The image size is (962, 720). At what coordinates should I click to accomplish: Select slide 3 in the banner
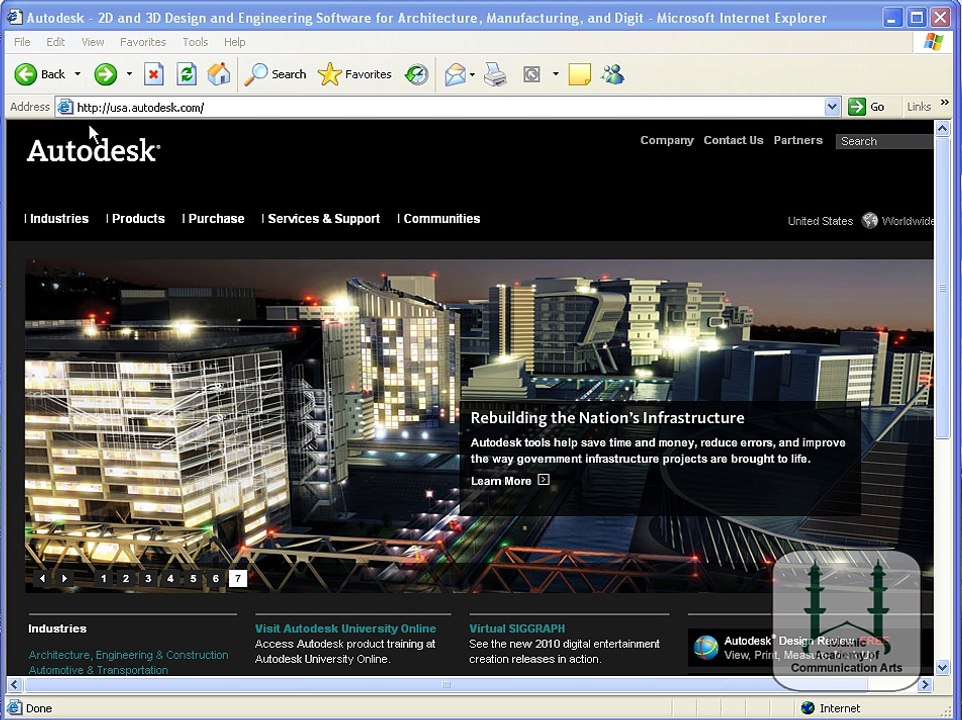click(148, 578)
